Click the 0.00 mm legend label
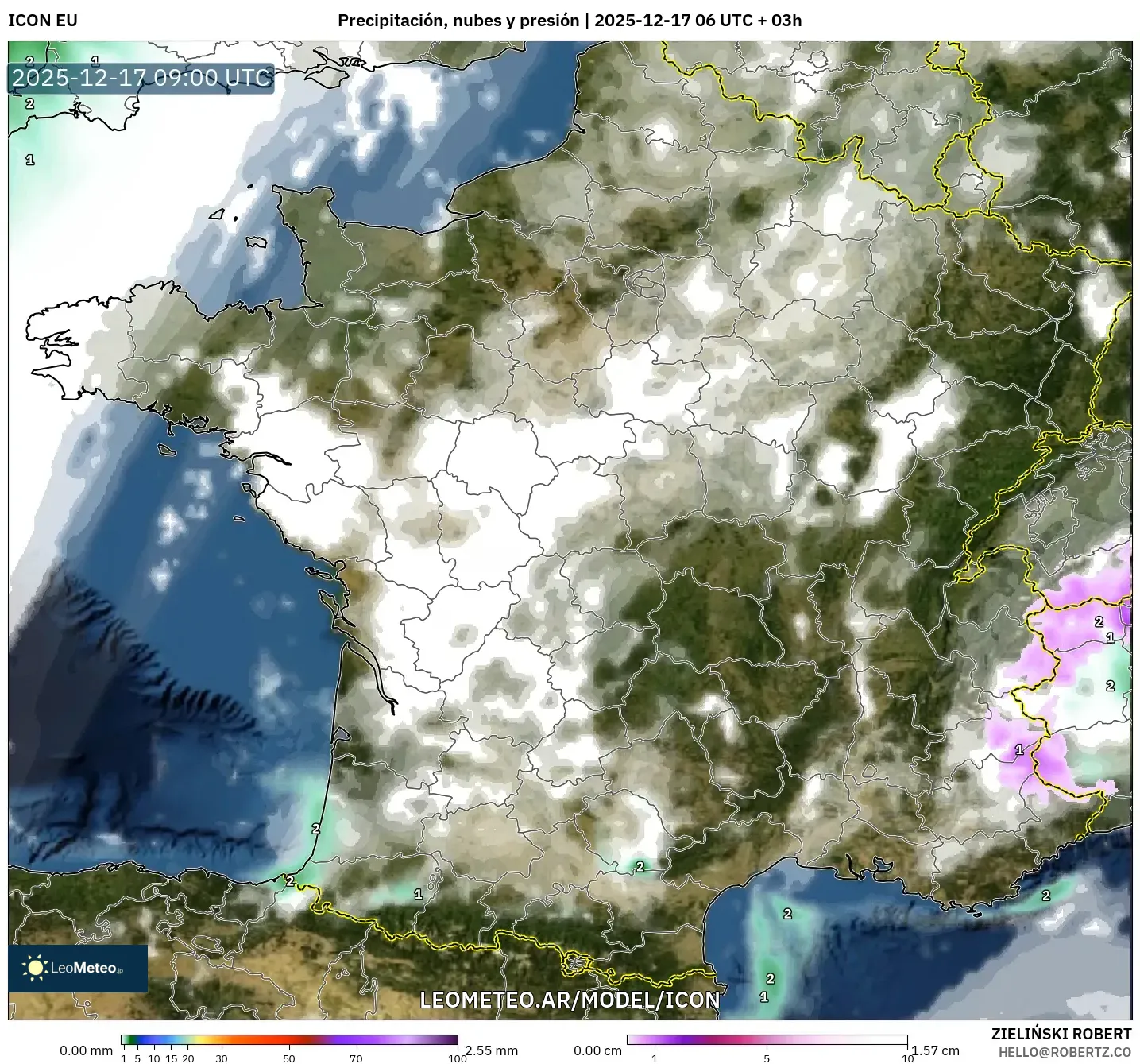This screenshot has width=1140, height=1064. tap(85, 1050)
